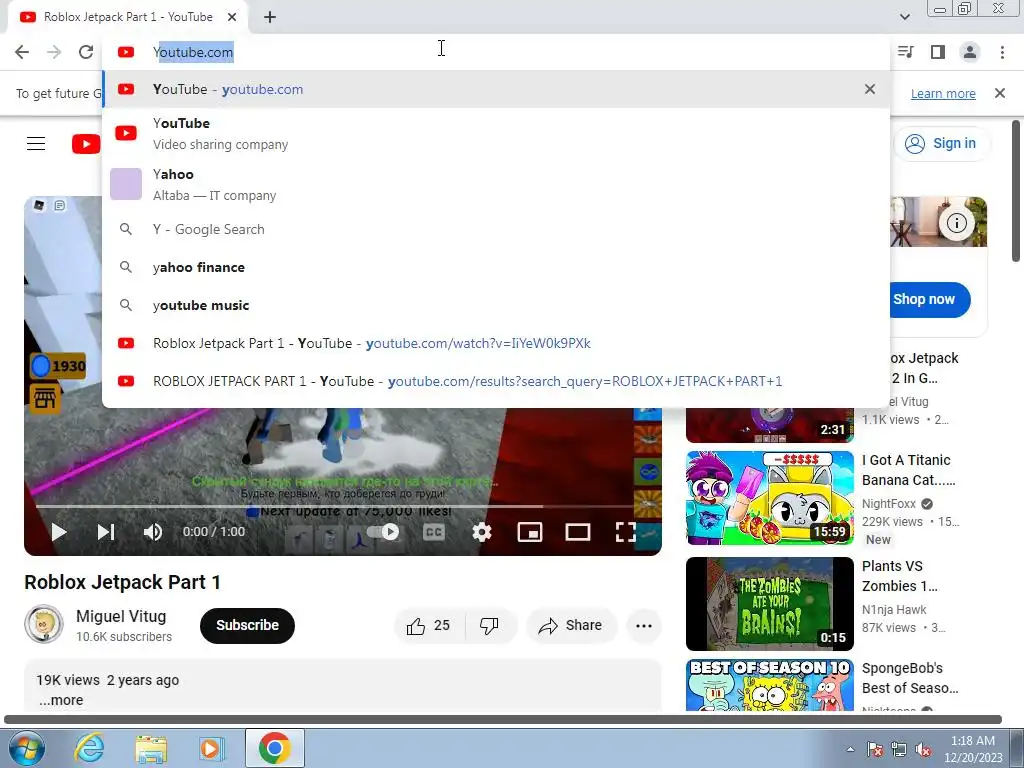1024x768 pixels.
Task: Enter full screen mode
Action: point(626,532)
